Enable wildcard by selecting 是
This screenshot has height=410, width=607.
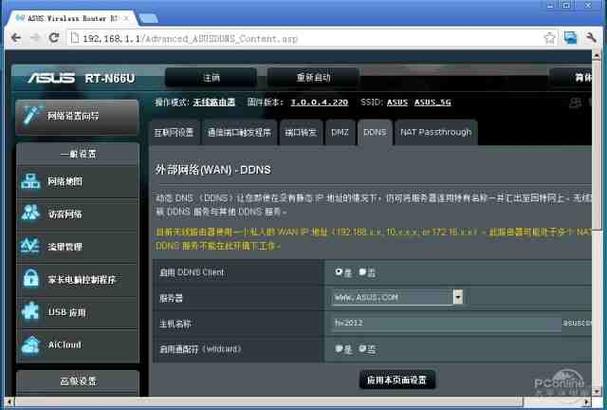[339, 349]
